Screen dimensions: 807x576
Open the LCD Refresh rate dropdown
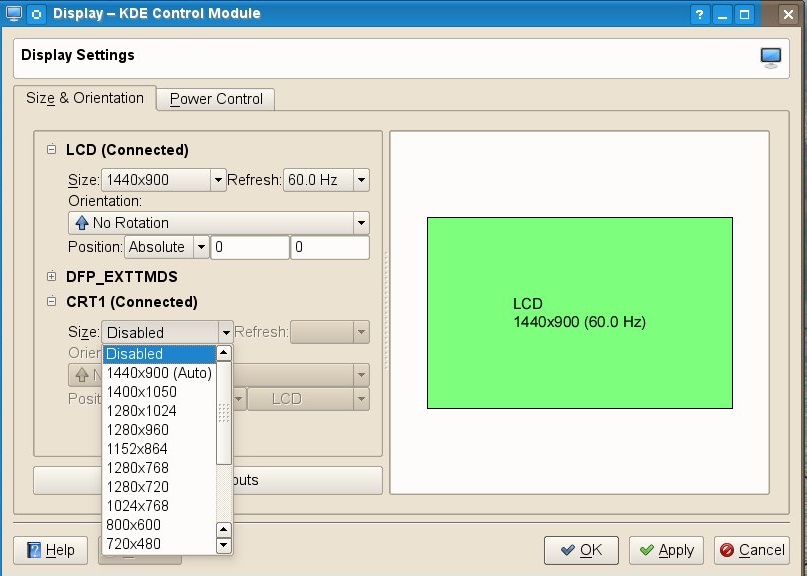click(326, 181)
